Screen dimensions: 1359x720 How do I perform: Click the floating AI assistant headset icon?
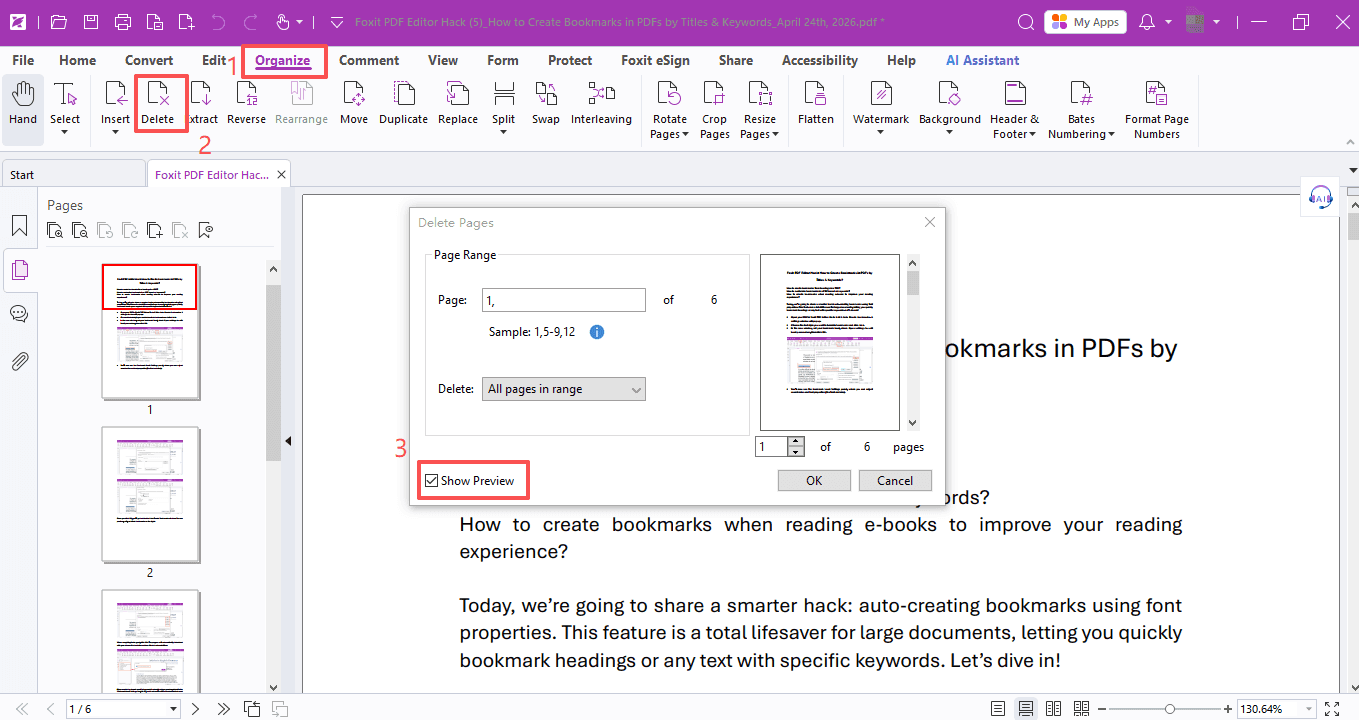[x=1321, y=197]
